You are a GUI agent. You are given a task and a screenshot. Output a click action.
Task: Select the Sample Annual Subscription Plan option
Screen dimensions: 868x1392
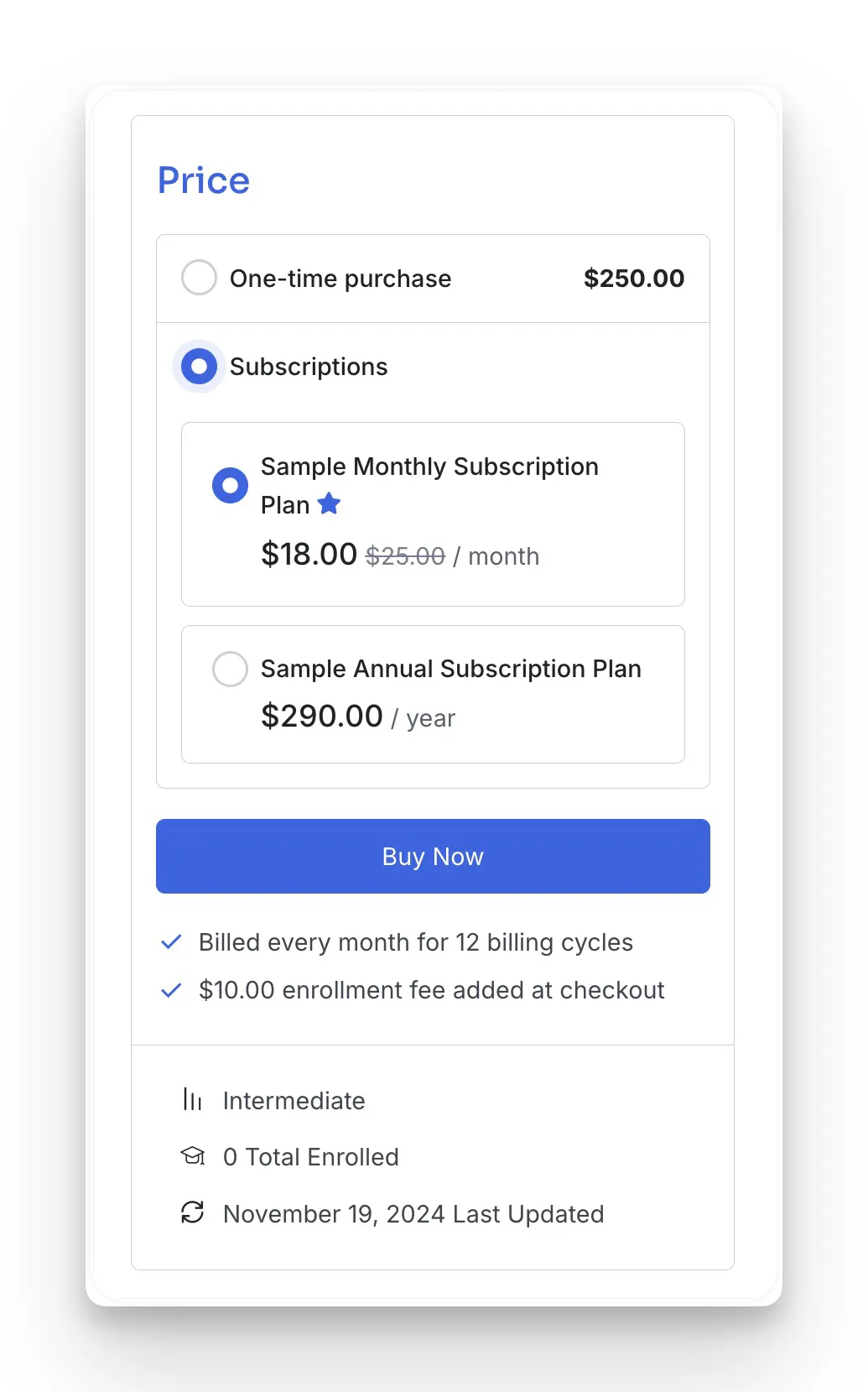230,669
